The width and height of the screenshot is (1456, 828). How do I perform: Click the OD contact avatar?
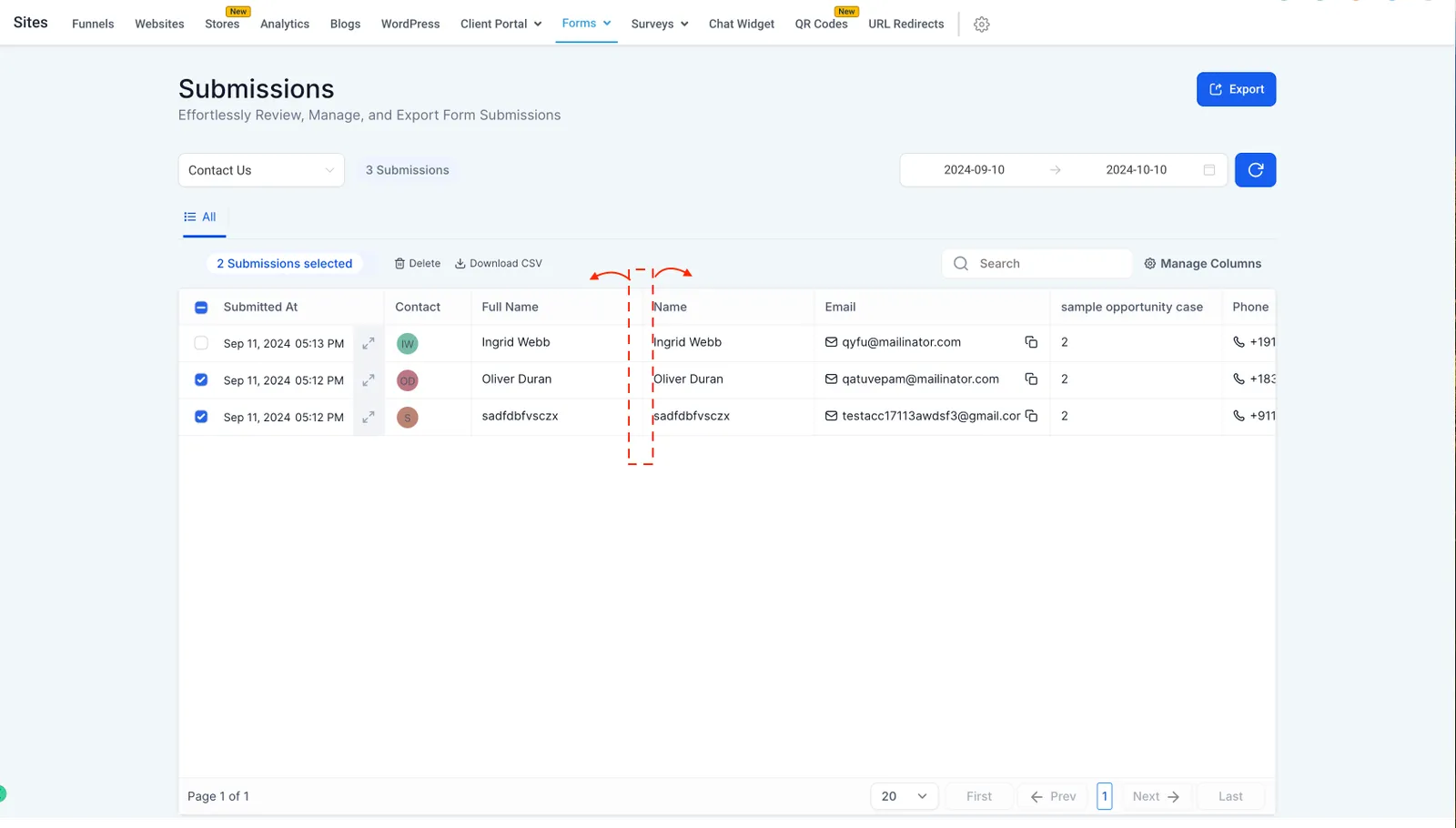[x=408, y=380]
